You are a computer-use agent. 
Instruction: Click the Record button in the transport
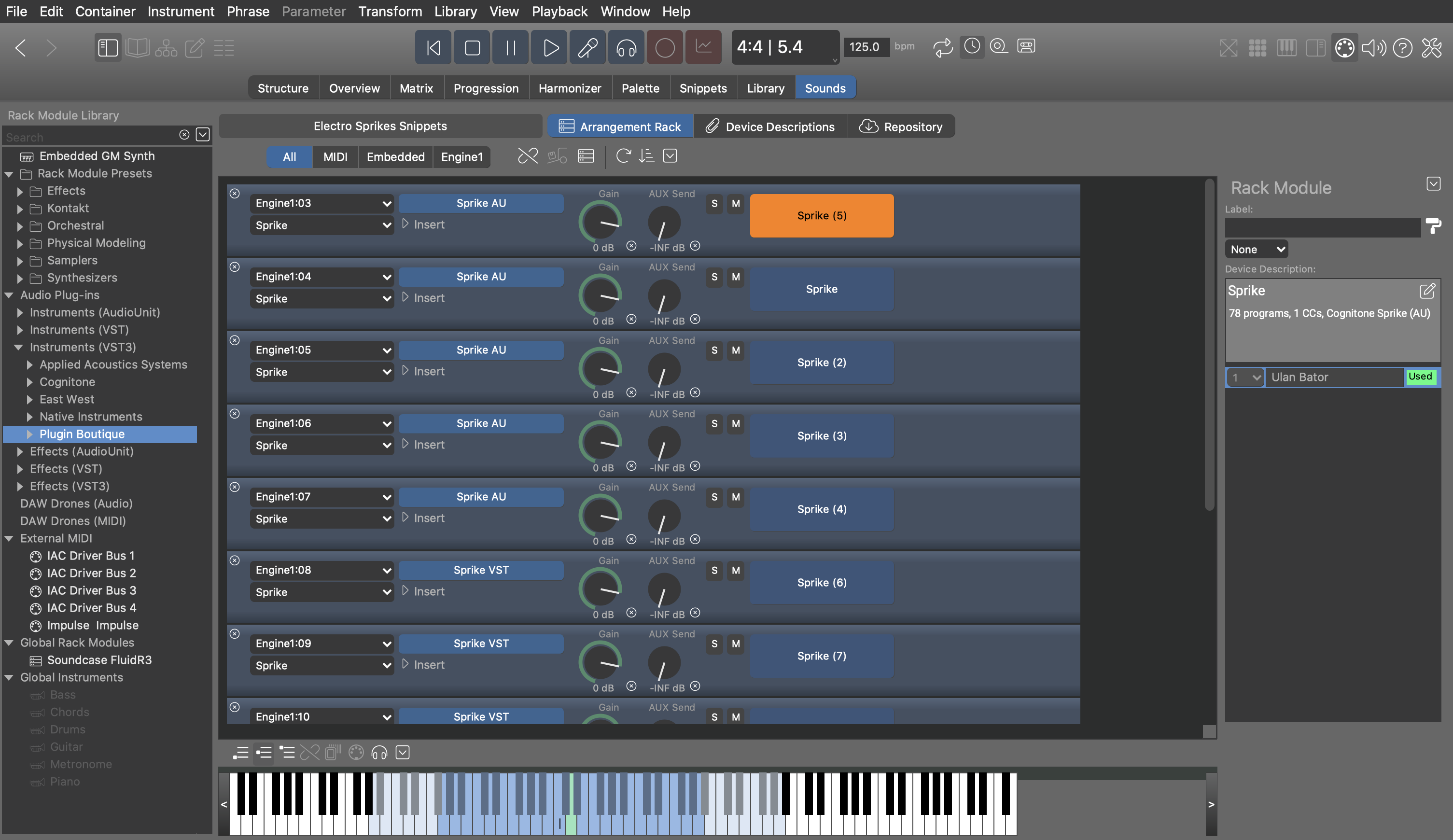(x=664, y=47)
